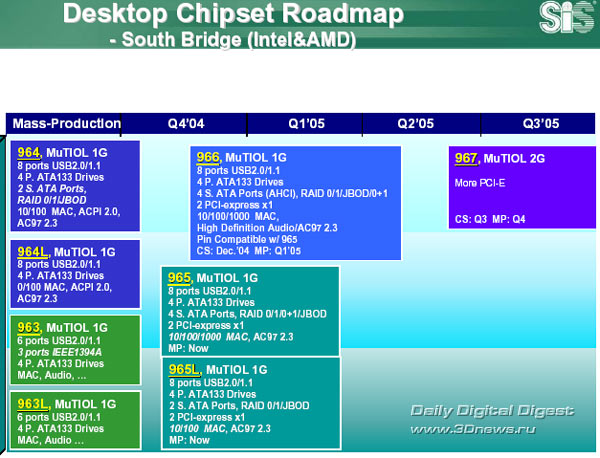The image size is (600, 458).
Task: Click the yellow '964' chipset name
Action: tap(28, 153)
